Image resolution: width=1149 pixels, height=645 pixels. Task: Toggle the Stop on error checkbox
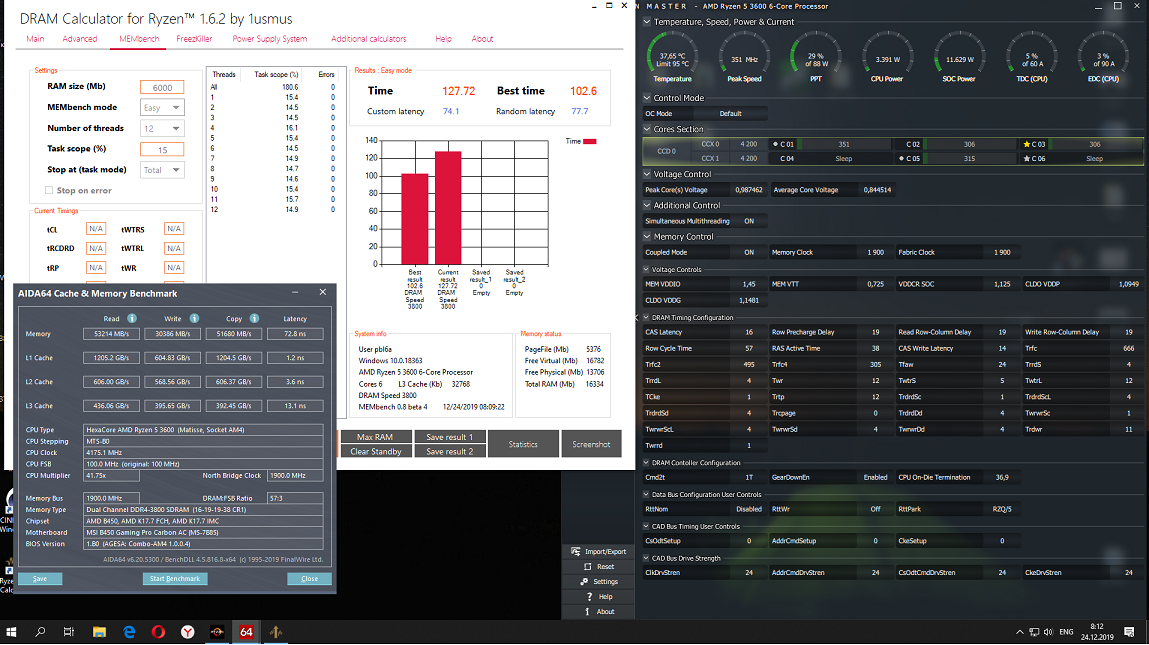click(x=49, y=191)
